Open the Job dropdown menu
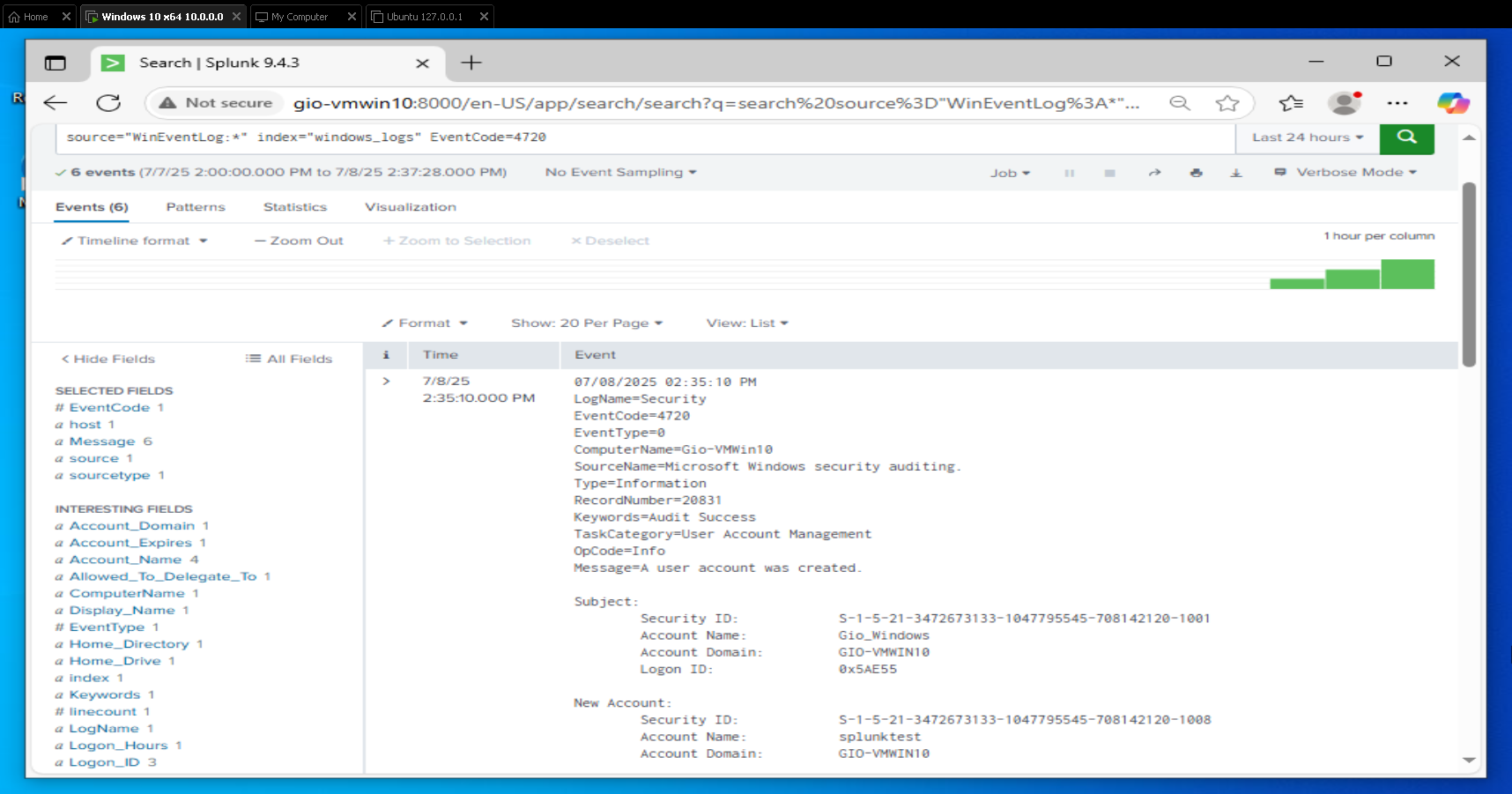Viewport: 1512px width, 794px height. [x=1010, y=174]
